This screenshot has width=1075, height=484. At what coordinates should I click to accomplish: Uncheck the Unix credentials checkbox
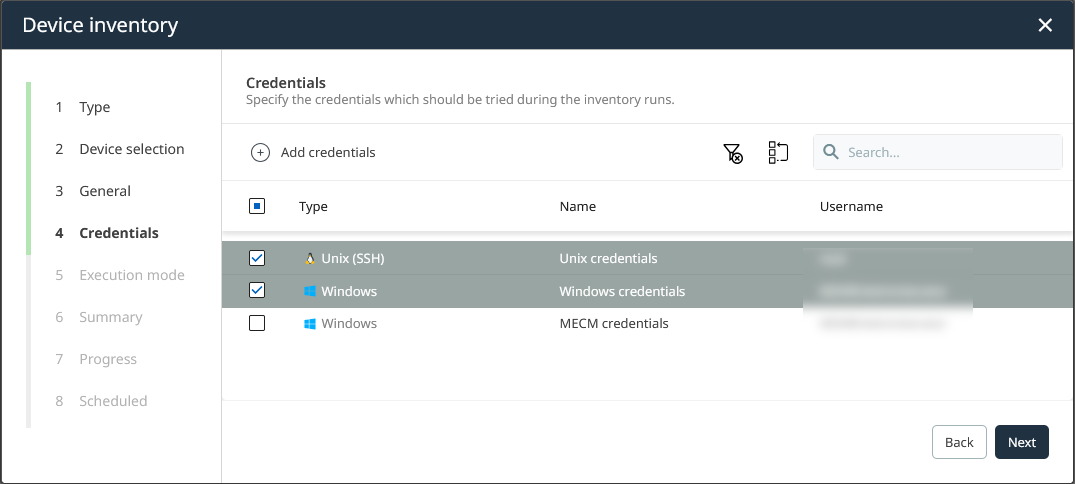pos(257,259)
